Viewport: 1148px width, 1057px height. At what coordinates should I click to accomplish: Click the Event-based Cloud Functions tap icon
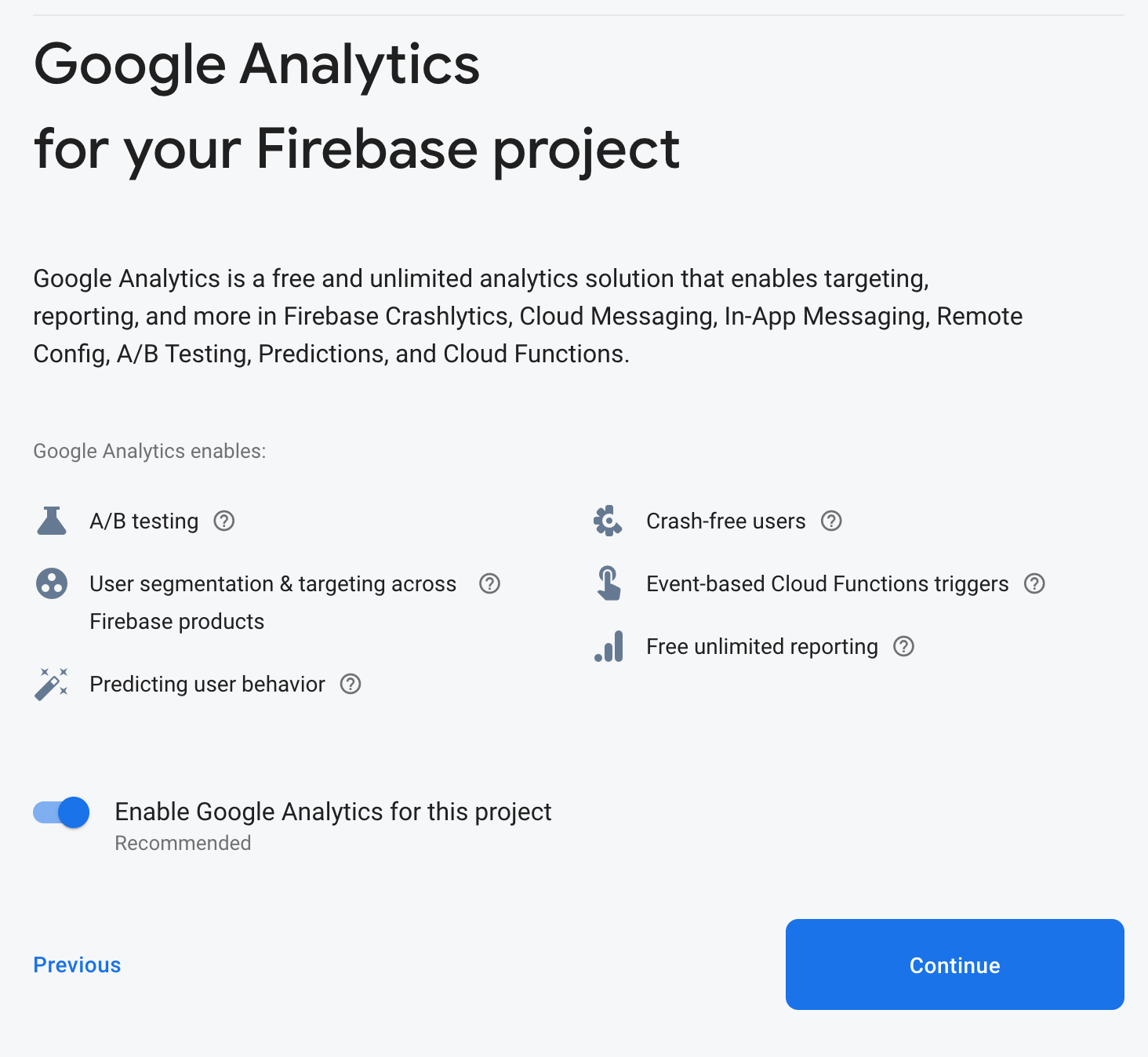point(609,583)
